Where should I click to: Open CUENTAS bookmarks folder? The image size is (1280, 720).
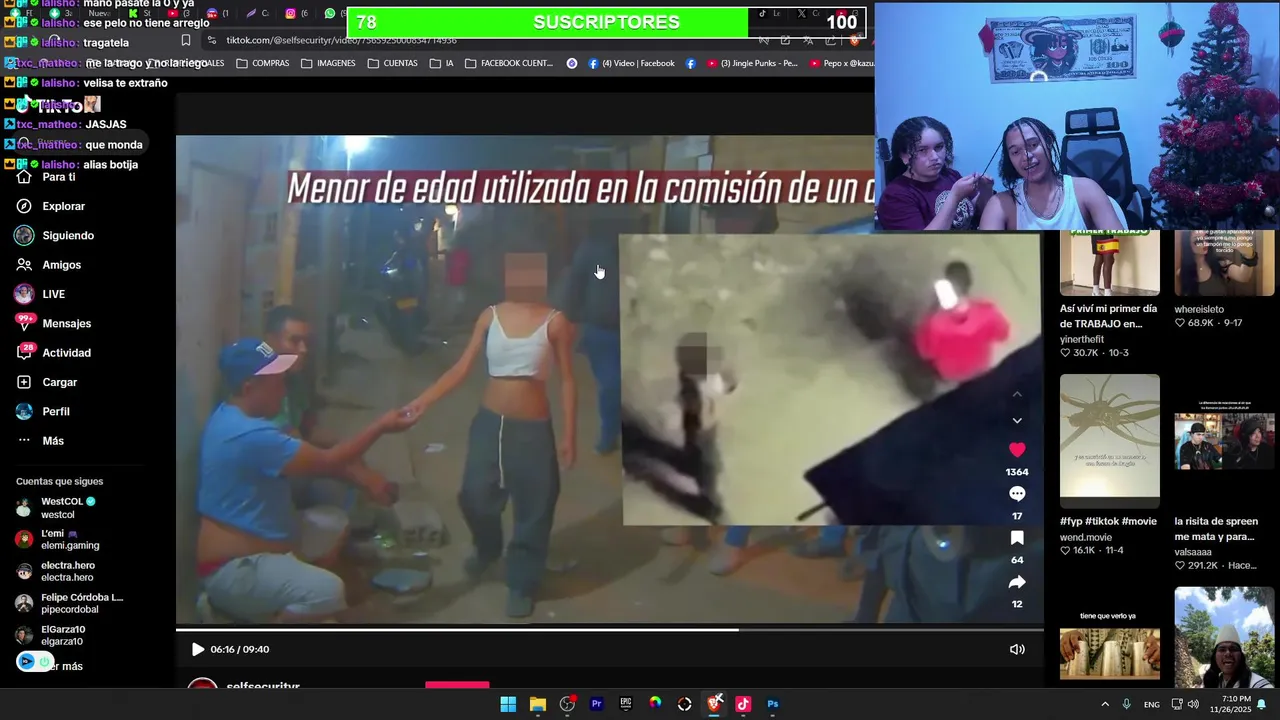393,63
